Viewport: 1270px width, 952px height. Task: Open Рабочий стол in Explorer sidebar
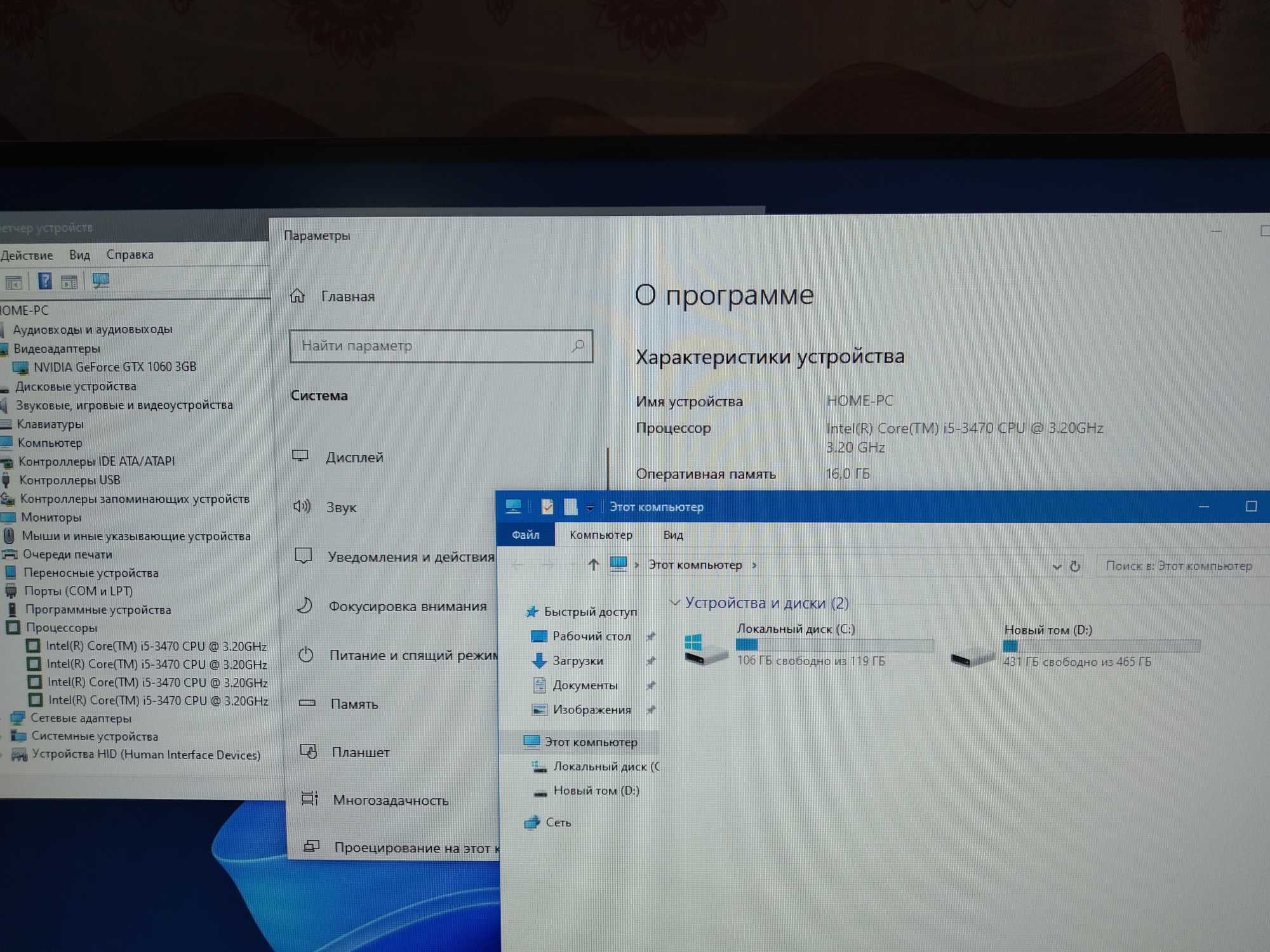591,636
